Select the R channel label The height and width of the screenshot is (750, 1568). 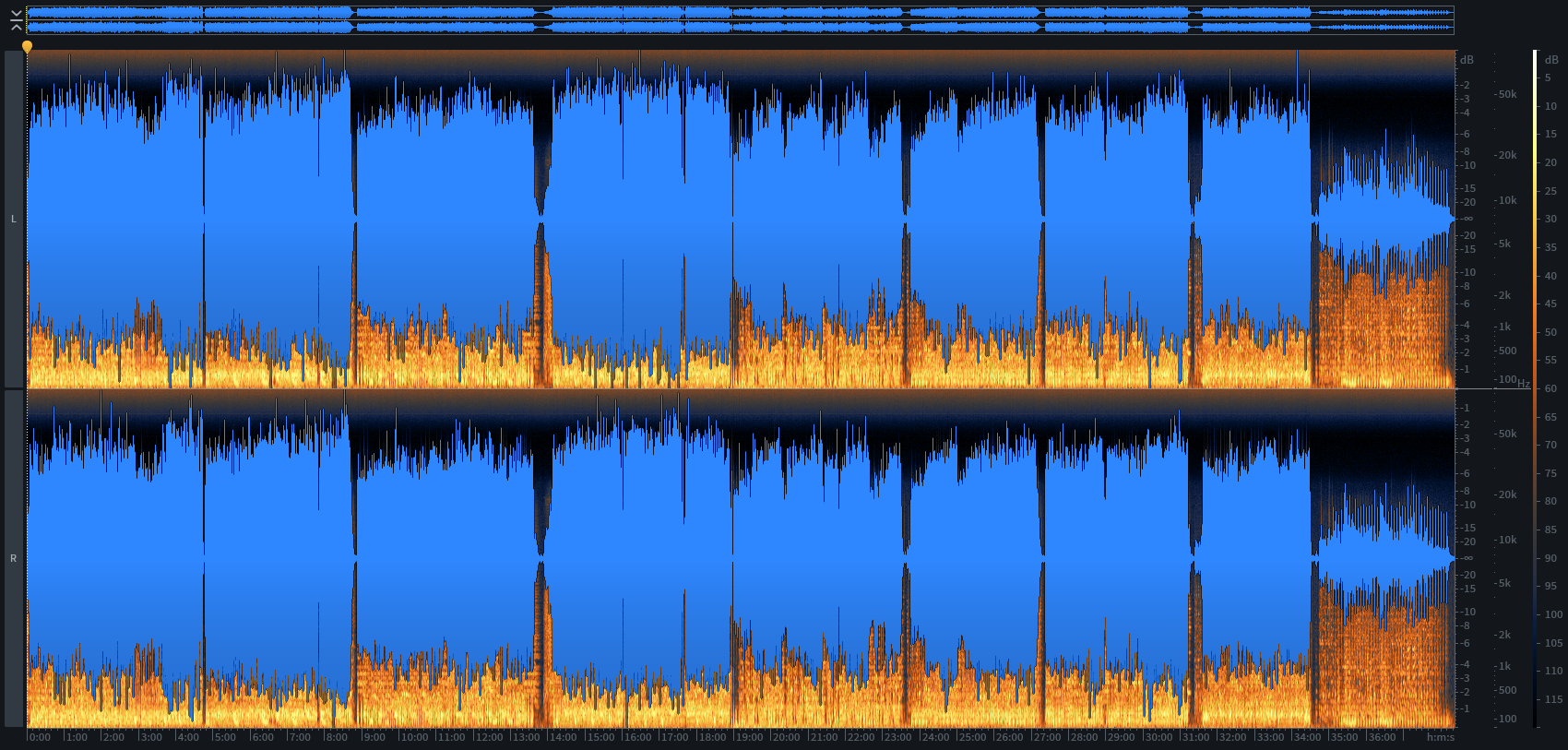[x=14, y=558]
